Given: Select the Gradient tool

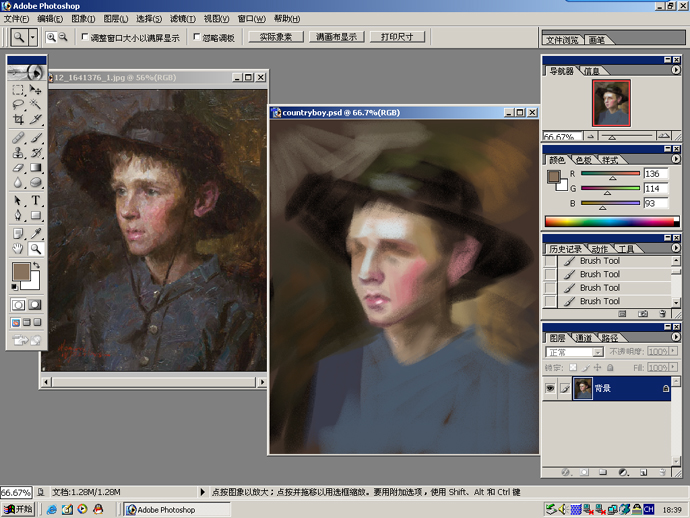Looking at the screenshot, I should [x=35, y=168].
